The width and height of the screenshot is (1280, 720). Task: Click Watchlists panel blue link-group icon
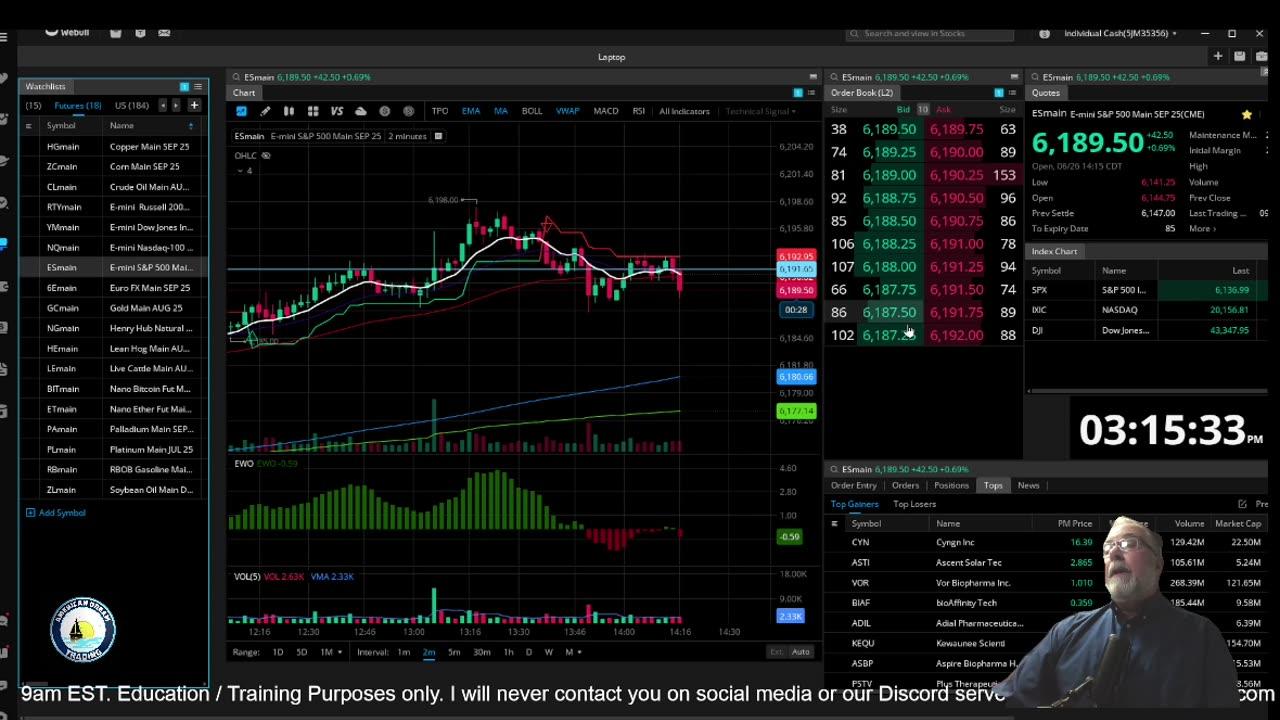point(184,87)
